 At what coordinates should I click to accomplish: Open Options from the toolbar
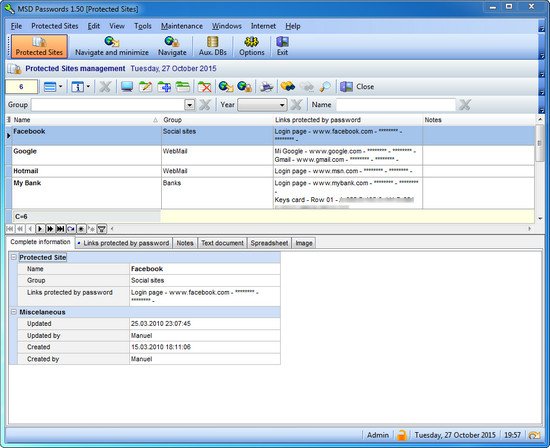coord(251,46)
